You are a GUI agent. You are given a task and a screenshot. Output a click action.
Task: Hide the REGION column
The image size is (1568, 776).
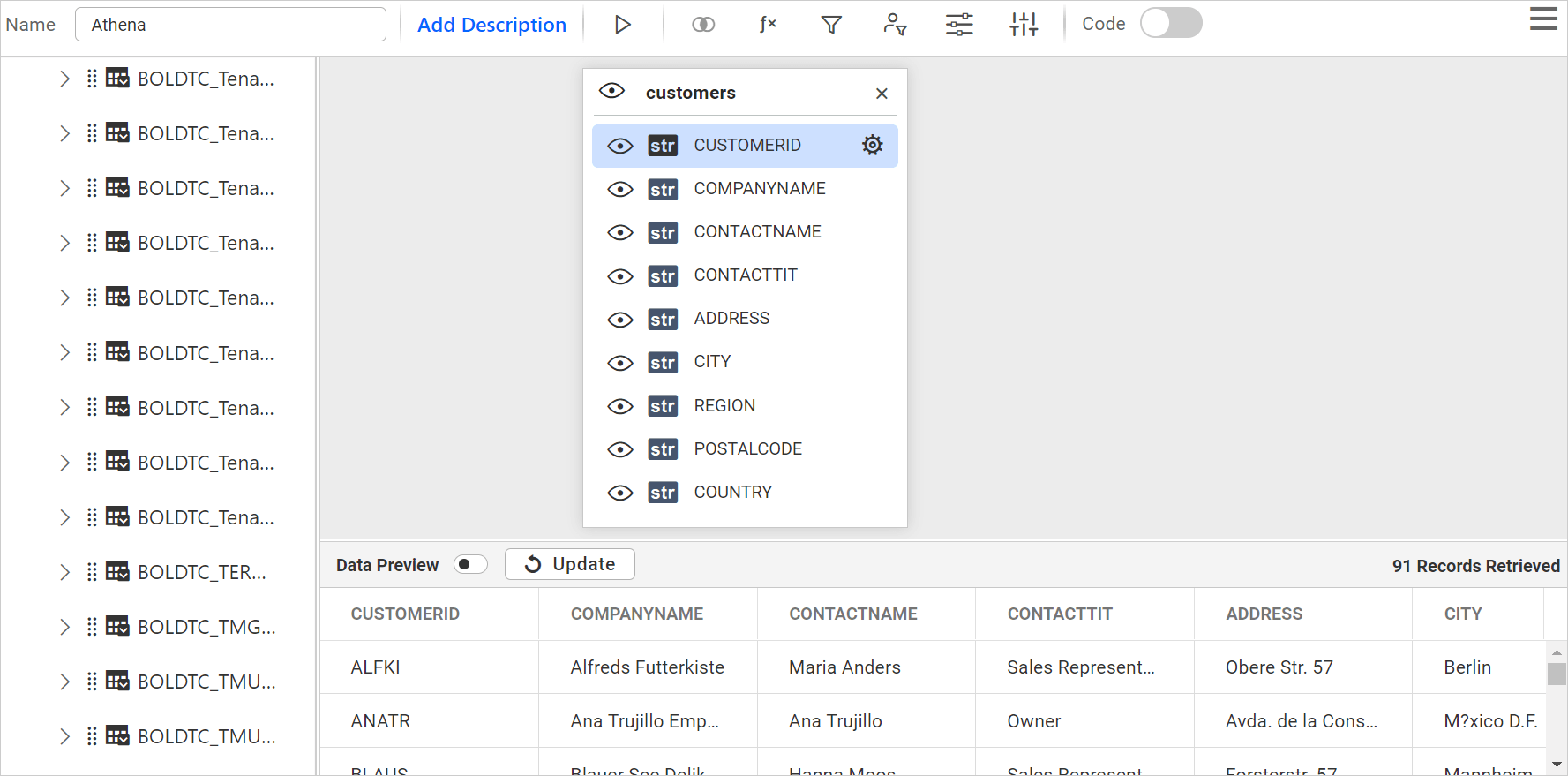[x=620, y=405]
